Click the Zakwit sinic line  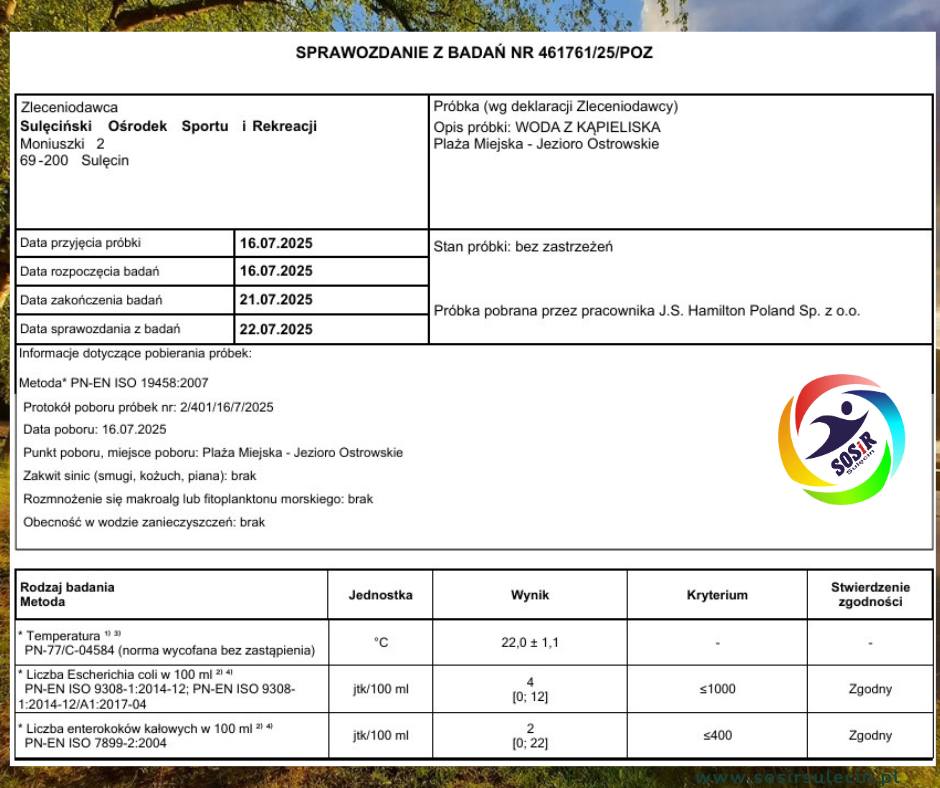click(140, 476)
